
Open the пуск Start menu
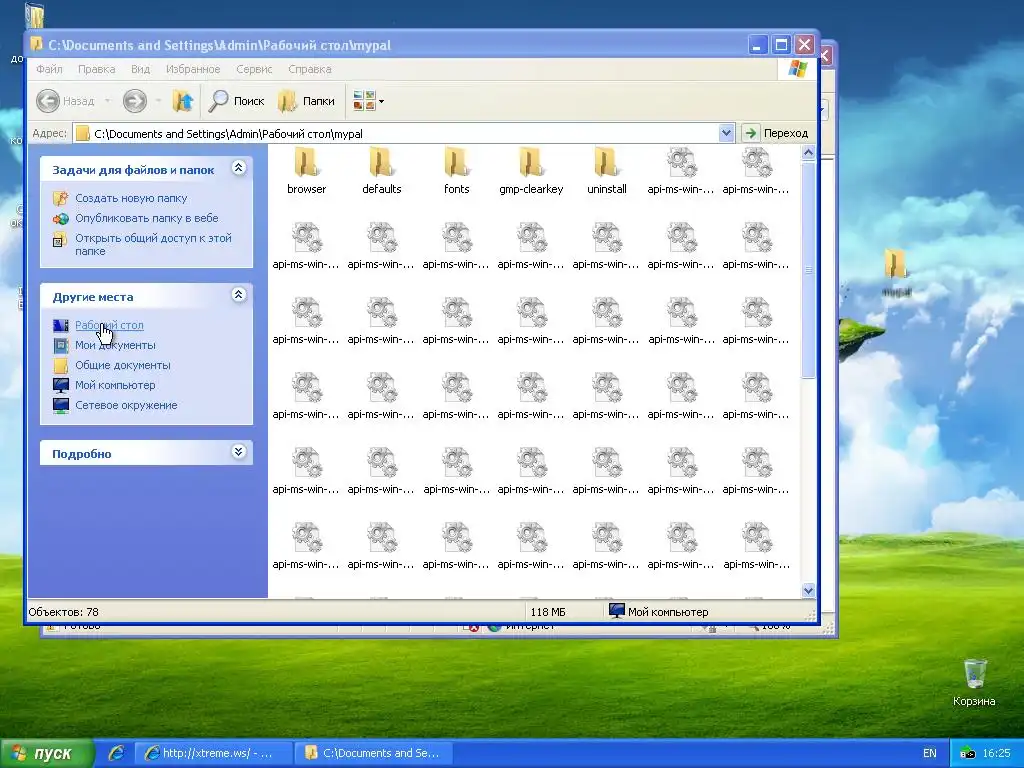(47, 754)
